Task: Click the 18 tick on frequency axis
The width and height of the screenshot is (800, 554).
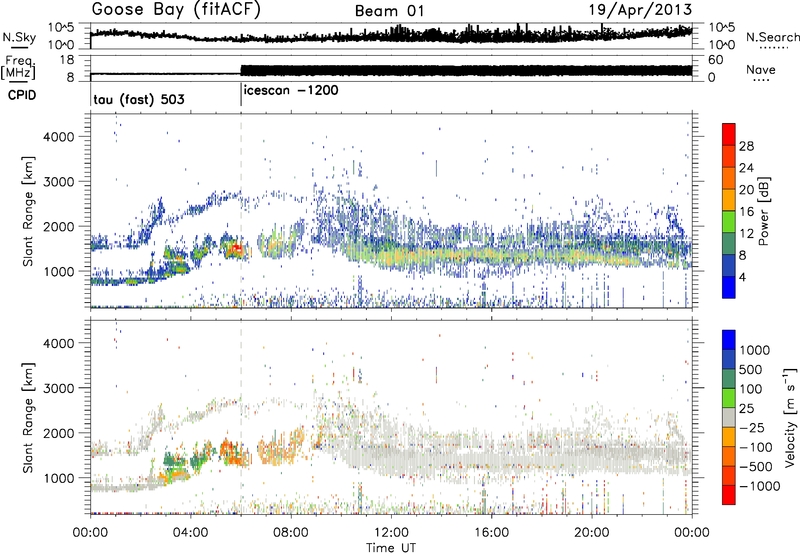Action: (x=67, y=60)
